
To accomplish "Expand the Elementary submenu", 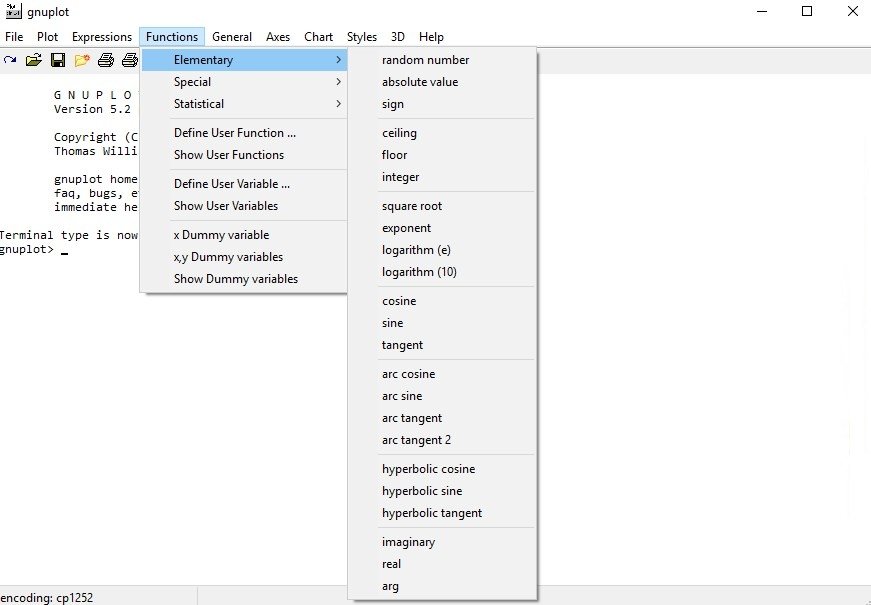I will (244, 60).
